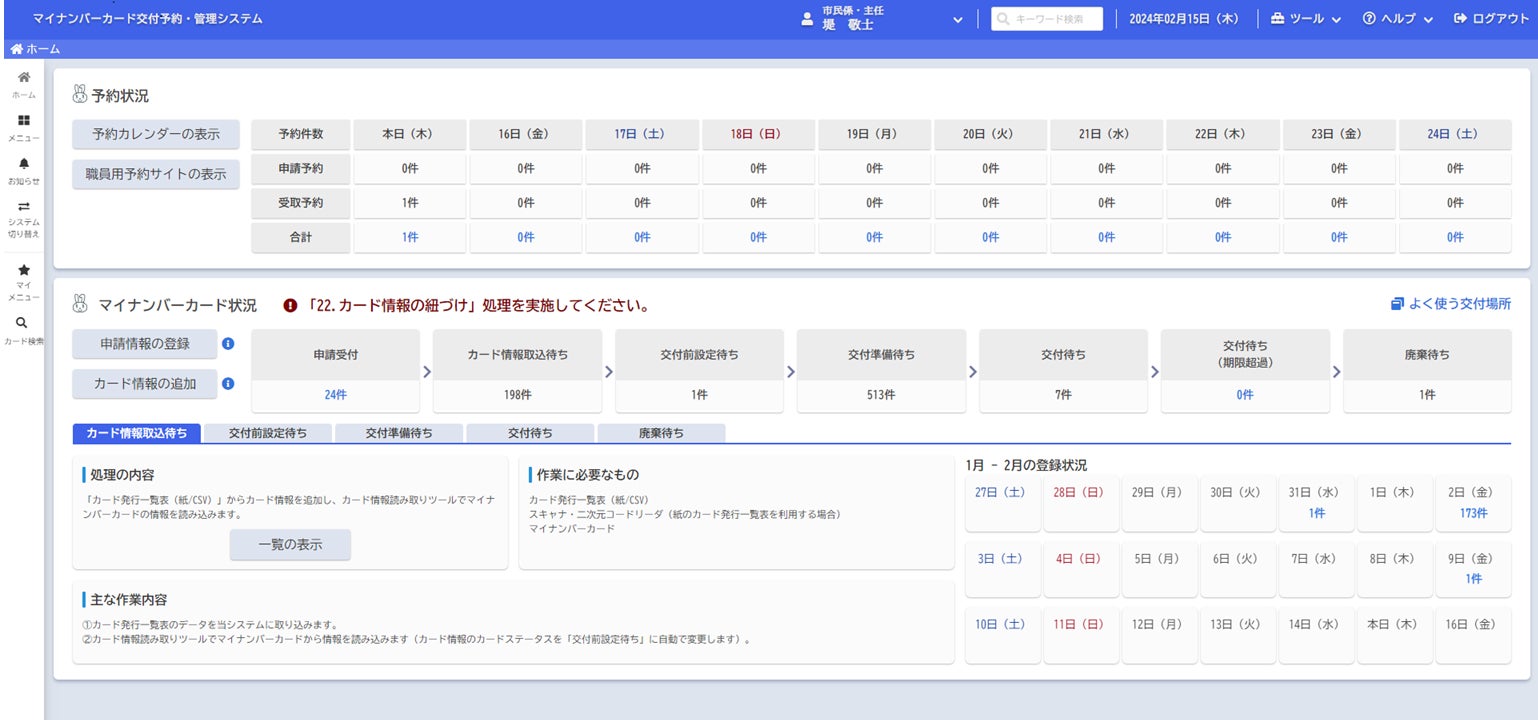Click the 予約カレンダーの表示 button

(x=156, y=135)
